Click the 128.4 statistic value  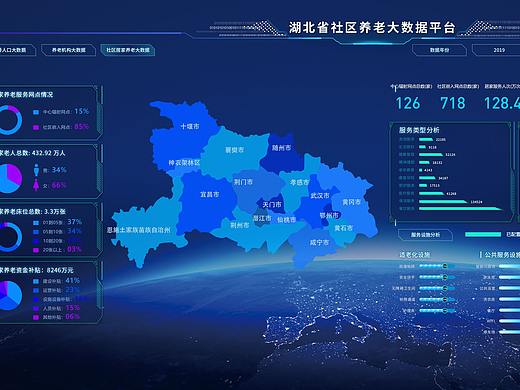502,103
